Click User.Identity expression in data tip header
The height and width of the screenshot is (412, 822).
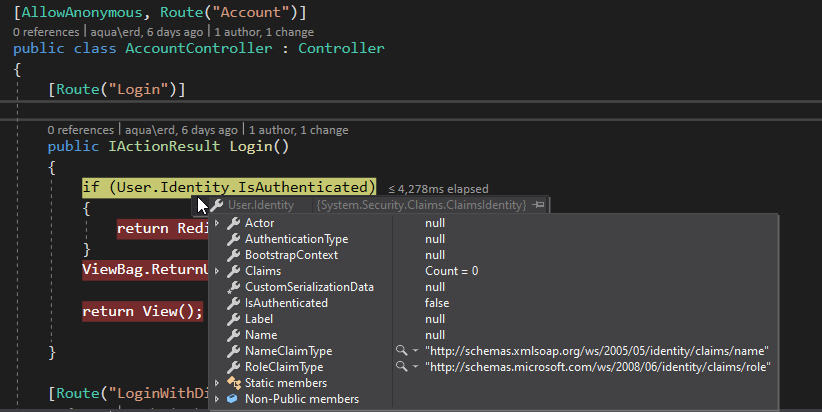(x=261, y=205)
